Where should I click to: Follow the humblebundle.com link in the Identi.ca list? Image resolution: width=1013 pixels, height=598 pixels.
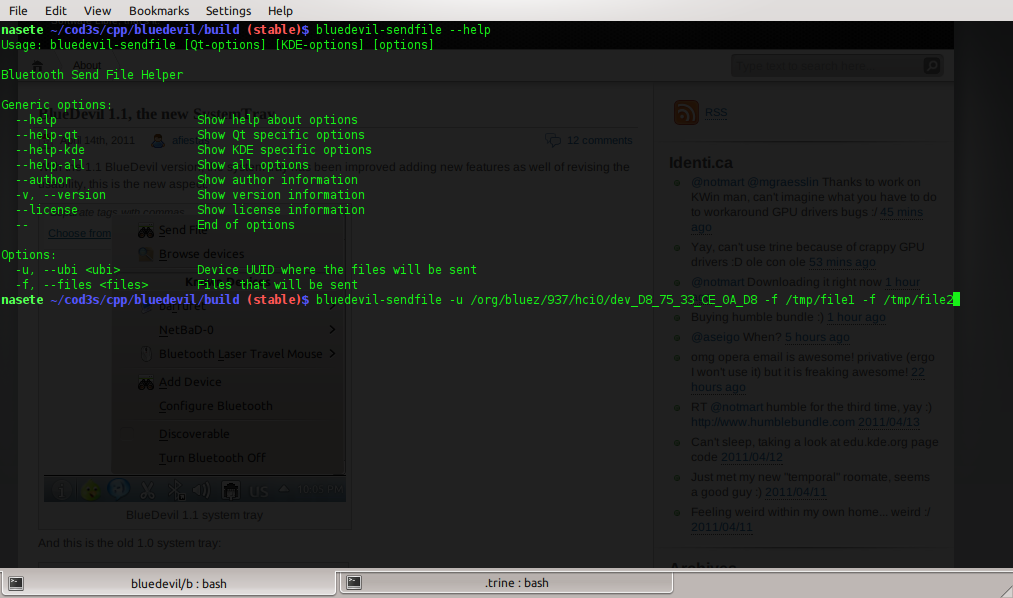tap(773, 422)
